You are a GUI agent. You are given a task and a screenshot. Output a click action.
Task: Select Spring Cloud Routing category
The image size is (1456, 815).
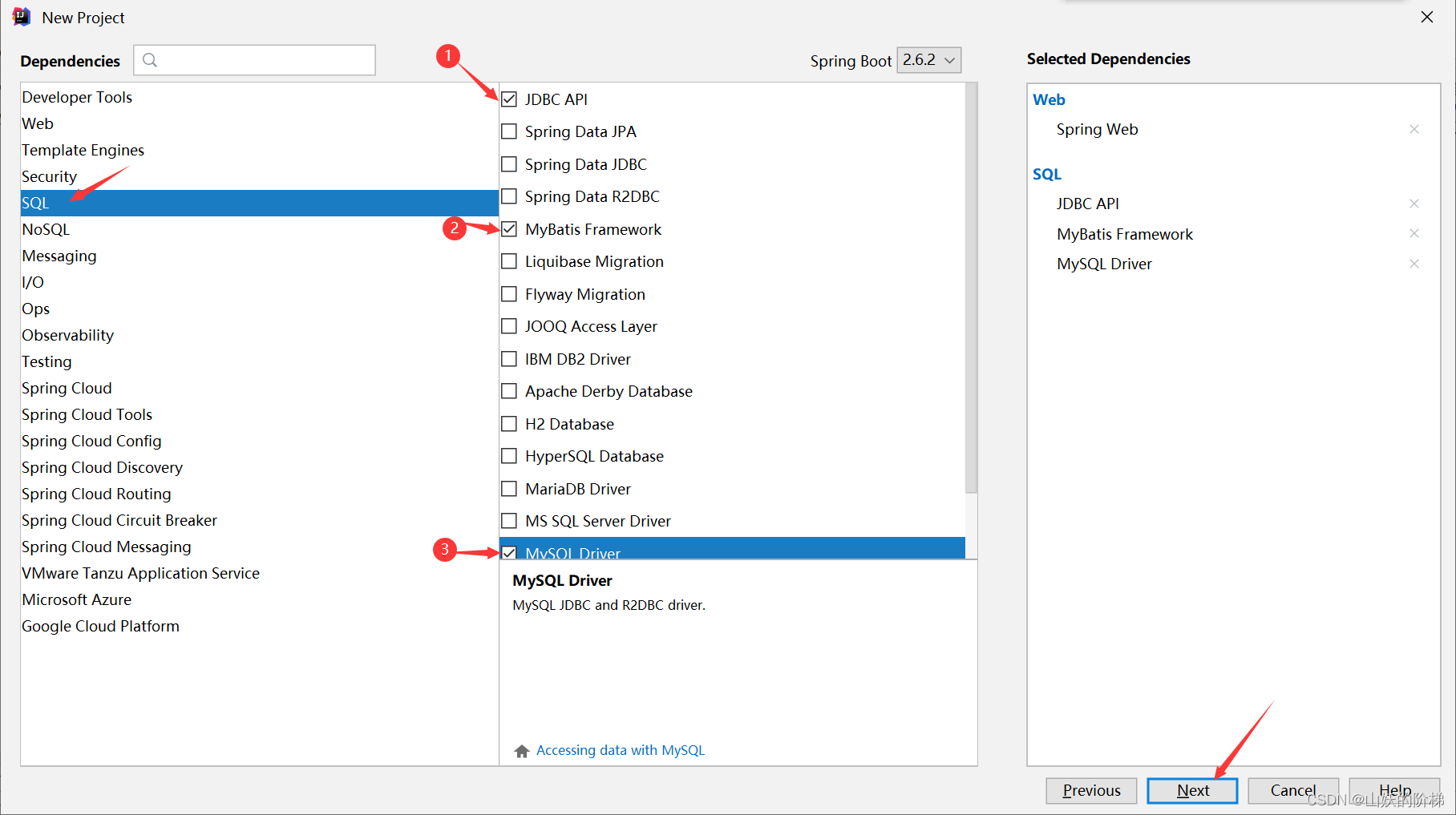click(259, 494)
